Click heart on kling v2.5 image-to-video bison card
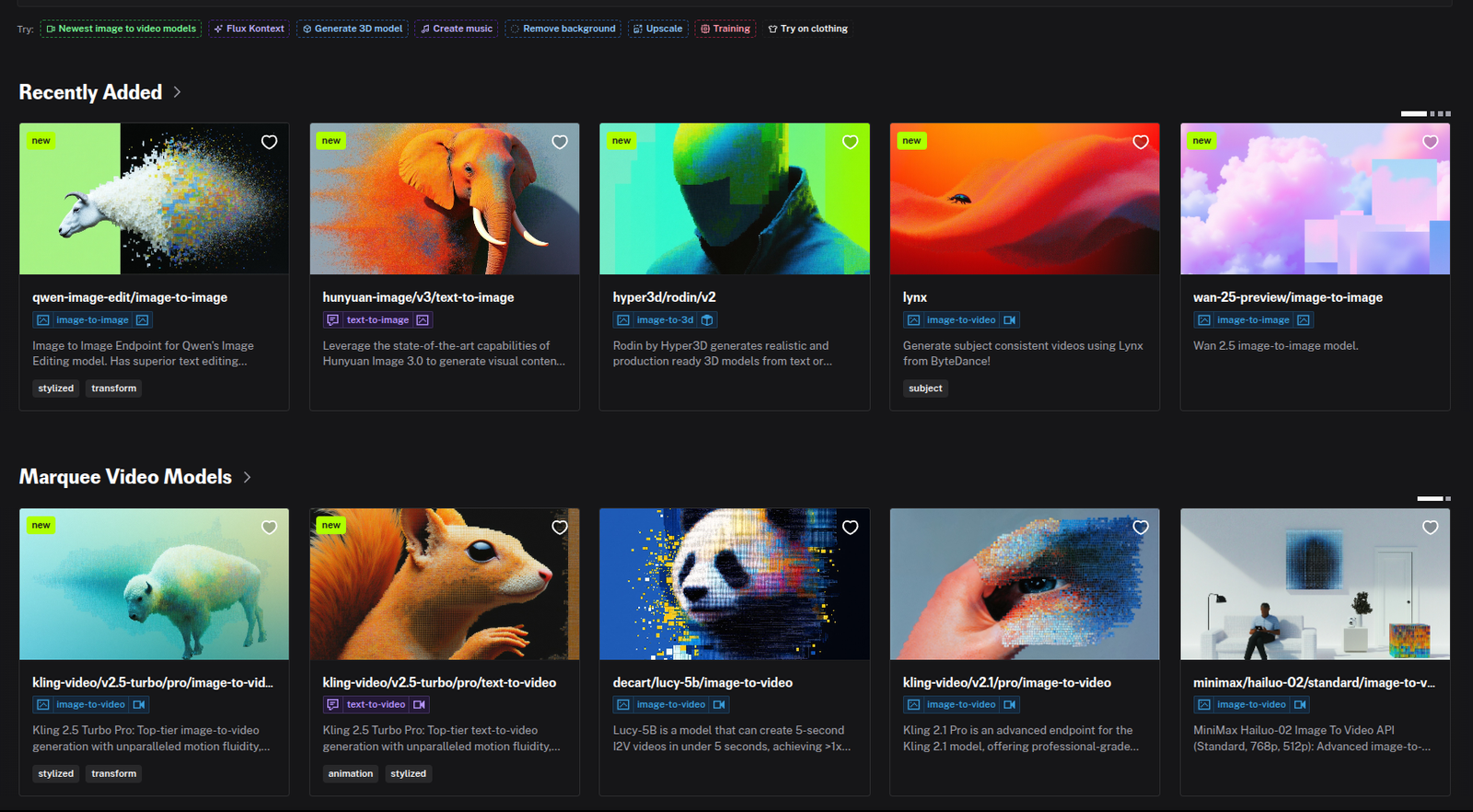Viewport: 1473px width, 812px height. [269, 528]
